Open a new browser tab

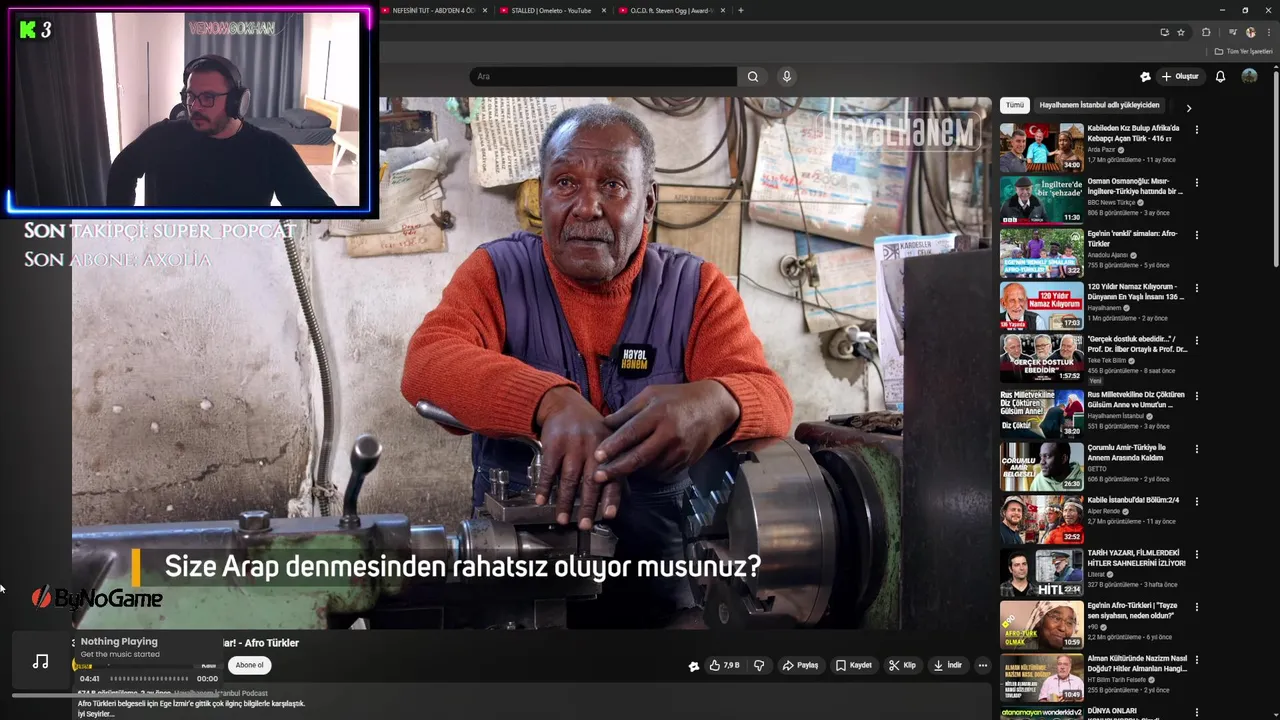click(x=740, y=10)
